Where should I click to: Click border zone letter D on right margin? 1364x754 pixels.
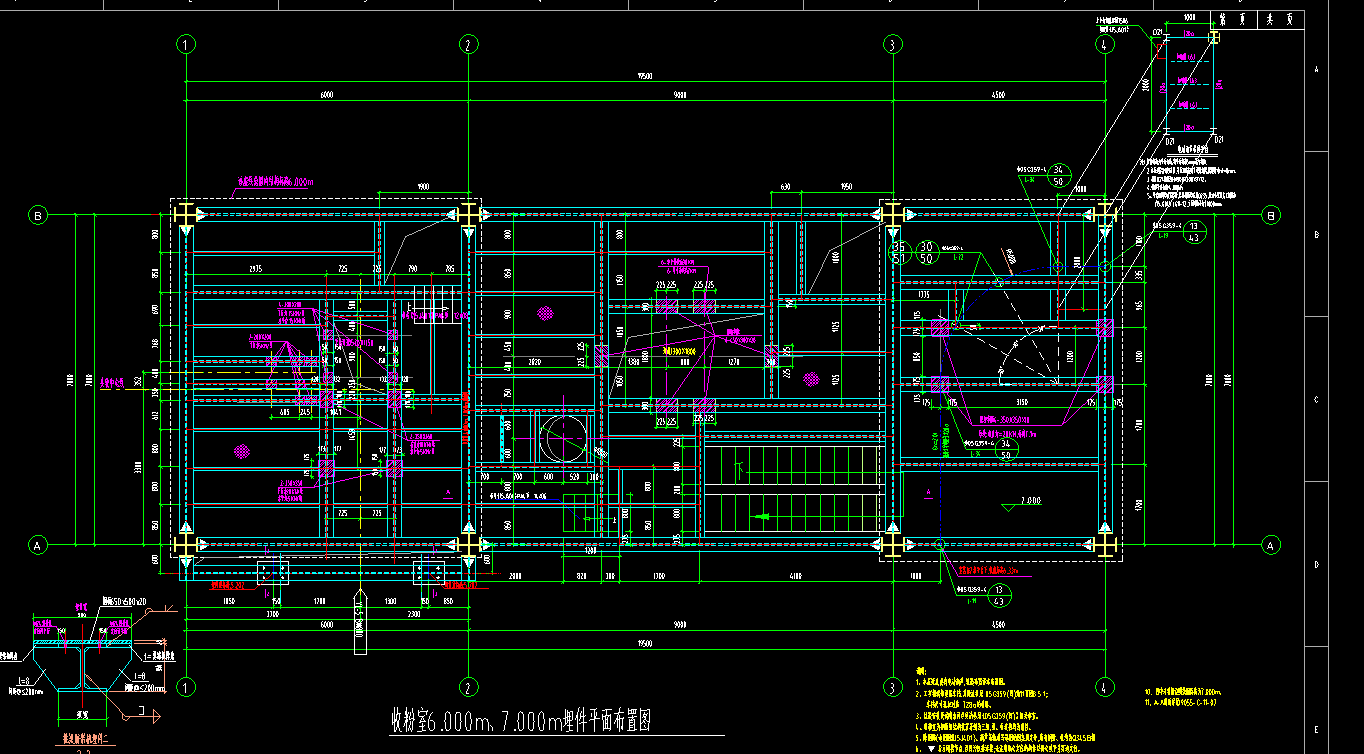tap(1316, 564)
